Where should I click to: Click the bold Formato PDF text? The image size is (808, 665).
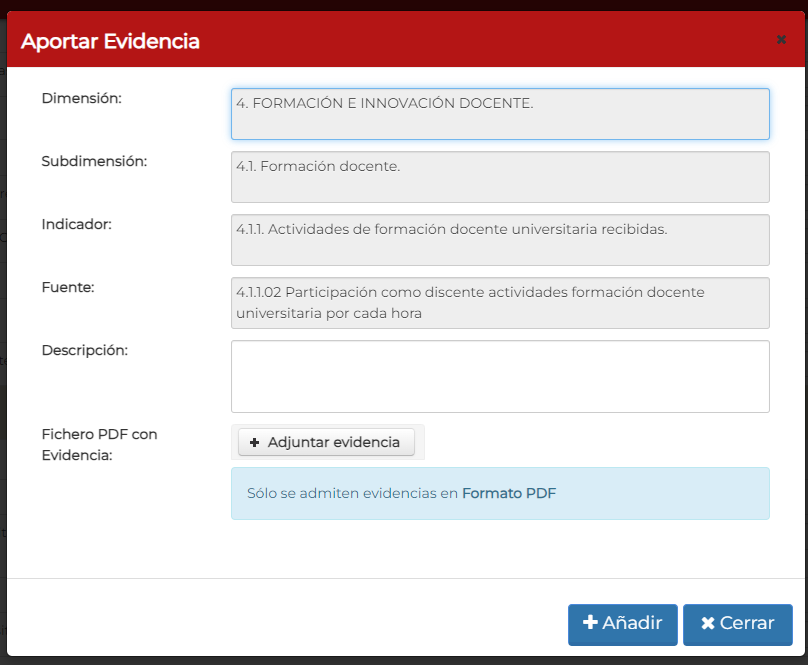[509, 494]
